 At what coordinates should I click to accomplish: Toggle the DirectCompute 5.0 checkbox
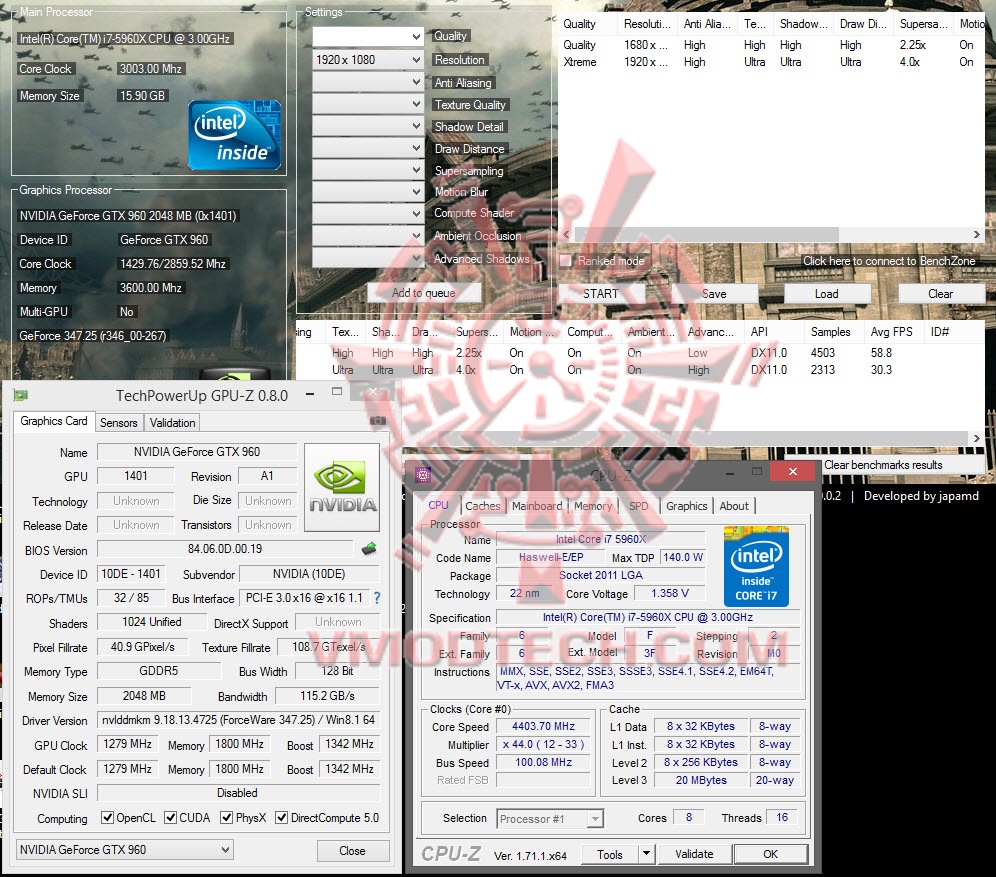pyautogui.click(x=281, y=817)
